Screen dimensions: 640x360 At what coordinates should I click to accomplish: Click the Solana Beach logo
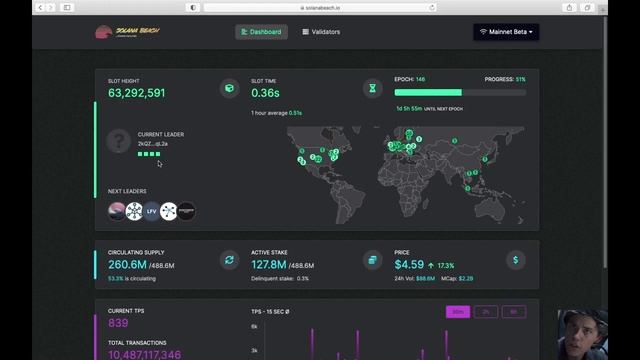tap(127, 32)
